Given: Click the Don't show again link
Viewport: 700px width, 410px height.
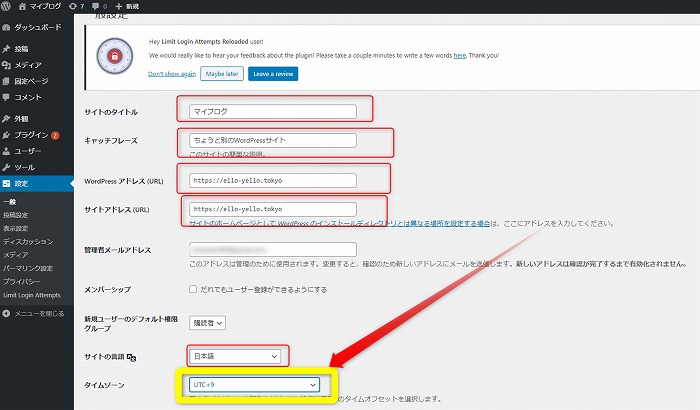Looking at the screenshot, I should [171, 74].
